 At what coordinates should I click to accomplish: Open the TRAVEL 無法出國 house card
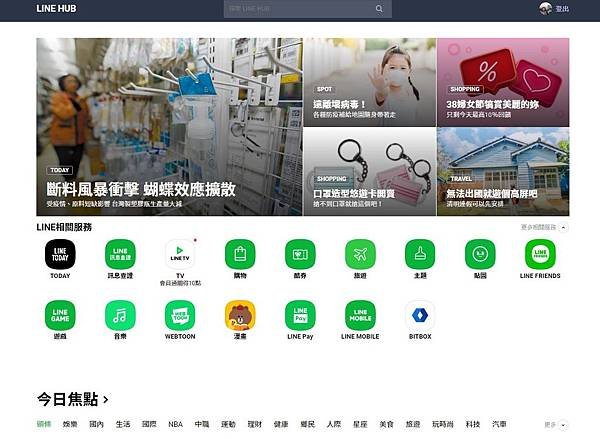[503, 172]
